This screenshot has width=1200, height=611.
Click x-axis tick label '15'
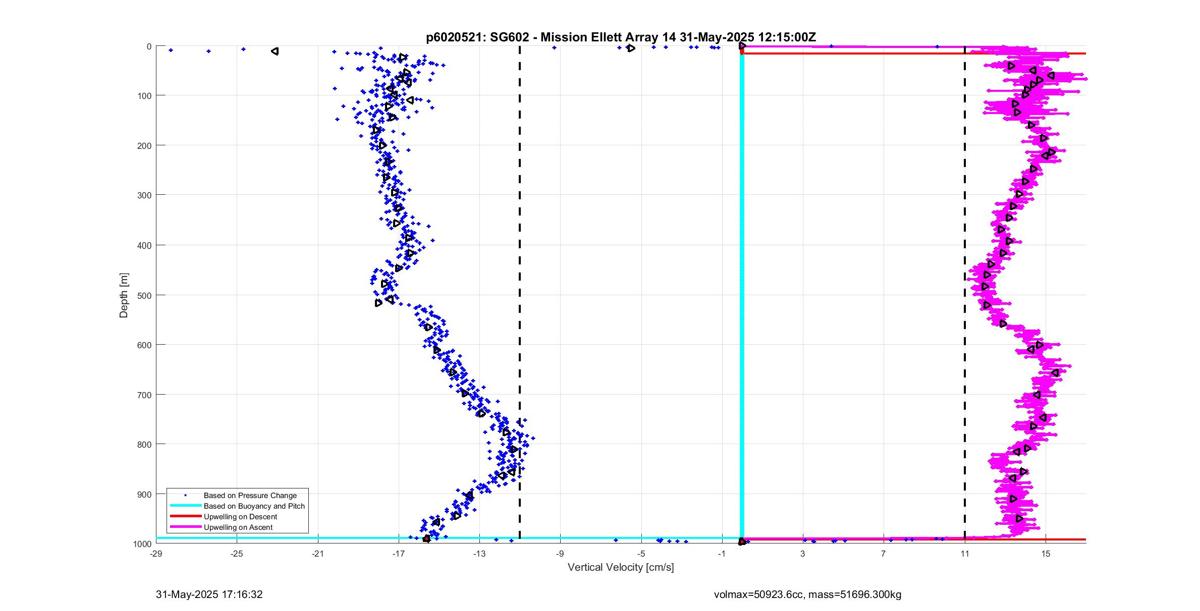(1046, 552)
